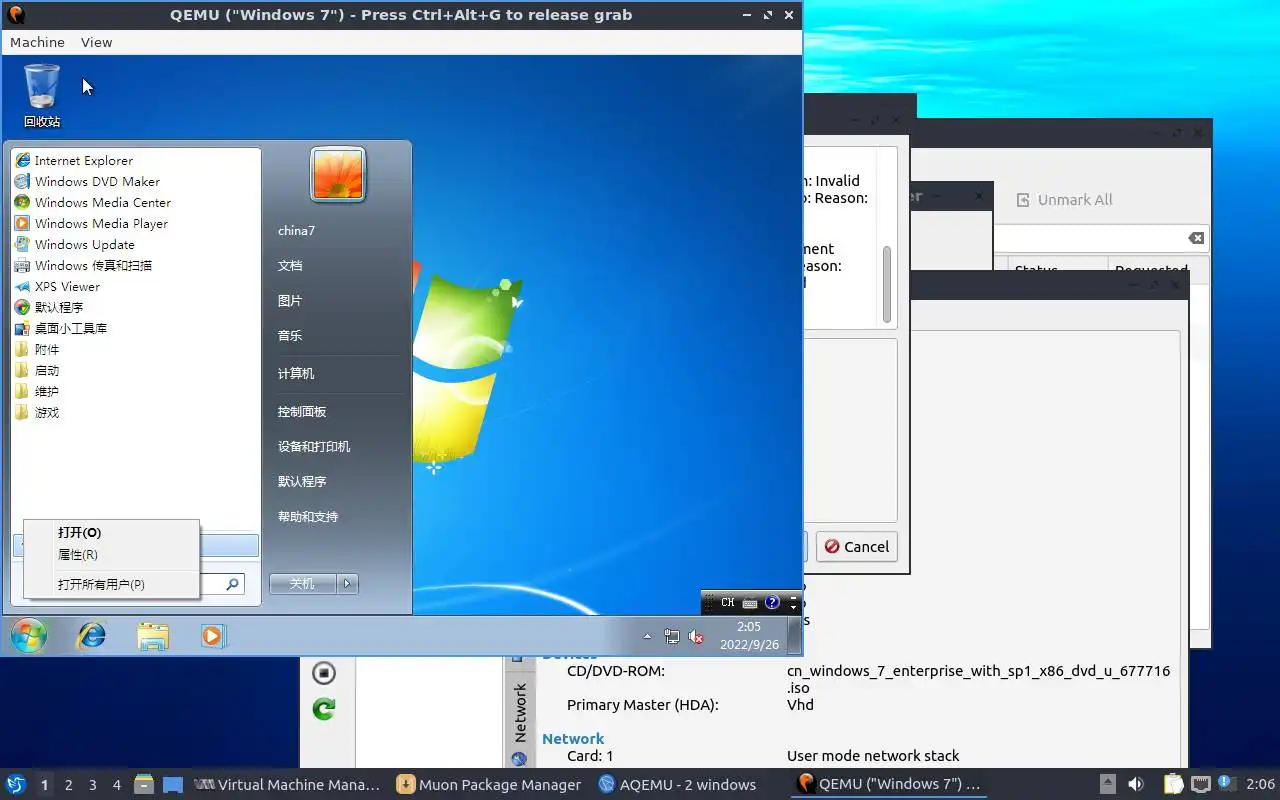Switch to workspace 2 on the host panel
This screenshot has height=800, width=1280.
[x=68, y=785]
